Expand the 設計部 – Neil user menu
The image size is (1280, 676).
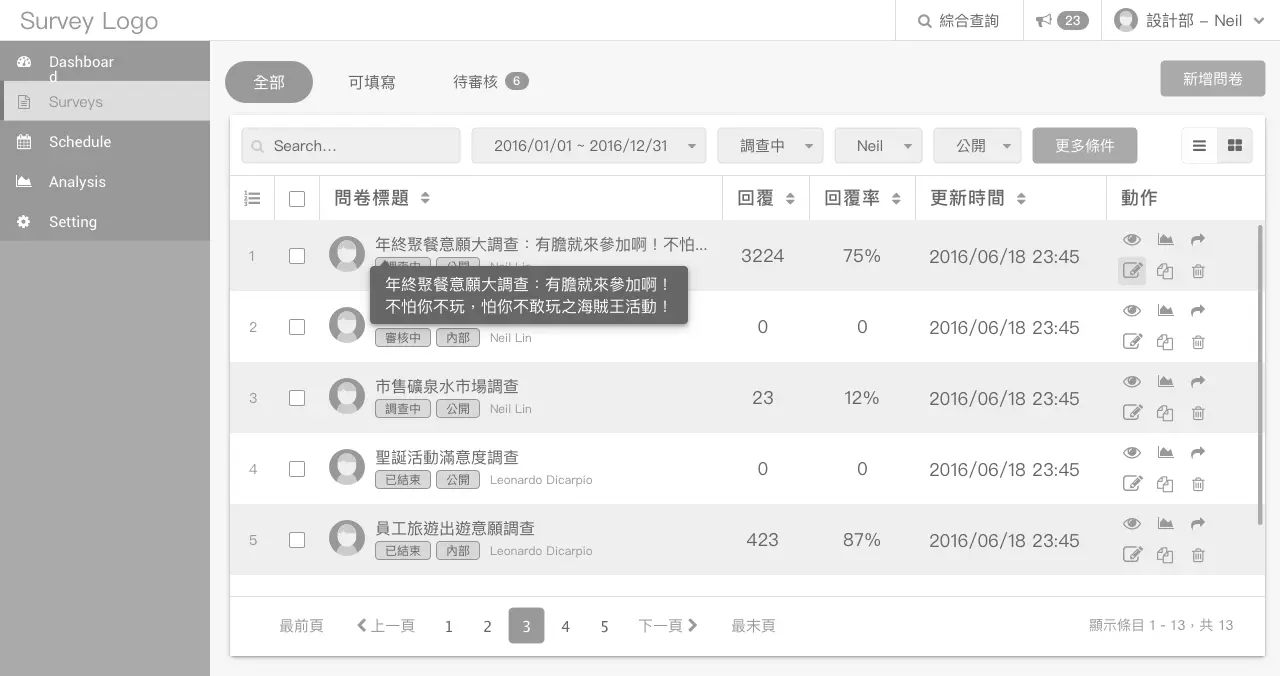pyautogui.click(x=1190, y=20)
